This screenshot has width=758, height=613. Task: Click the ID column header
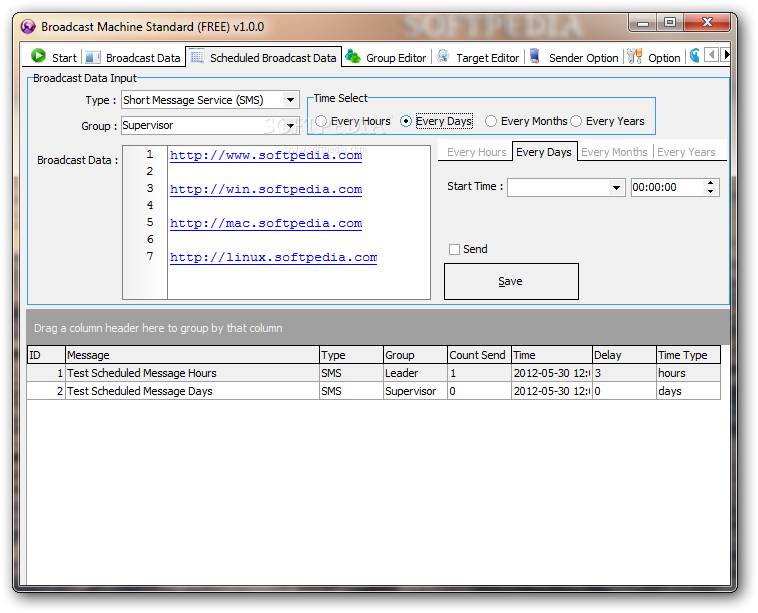point(46,355)
